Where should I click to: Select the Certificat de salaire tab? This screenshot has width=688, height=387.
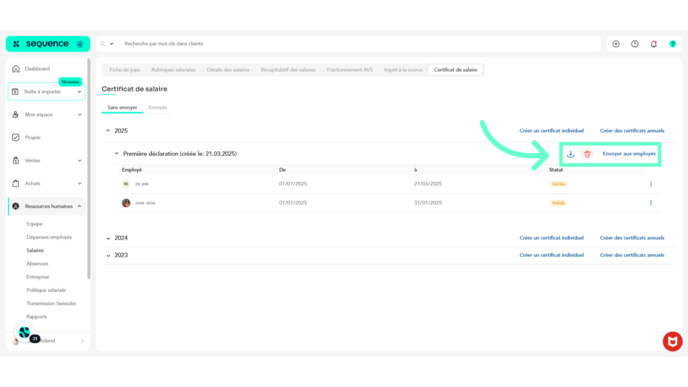click(x=455, y=70)
